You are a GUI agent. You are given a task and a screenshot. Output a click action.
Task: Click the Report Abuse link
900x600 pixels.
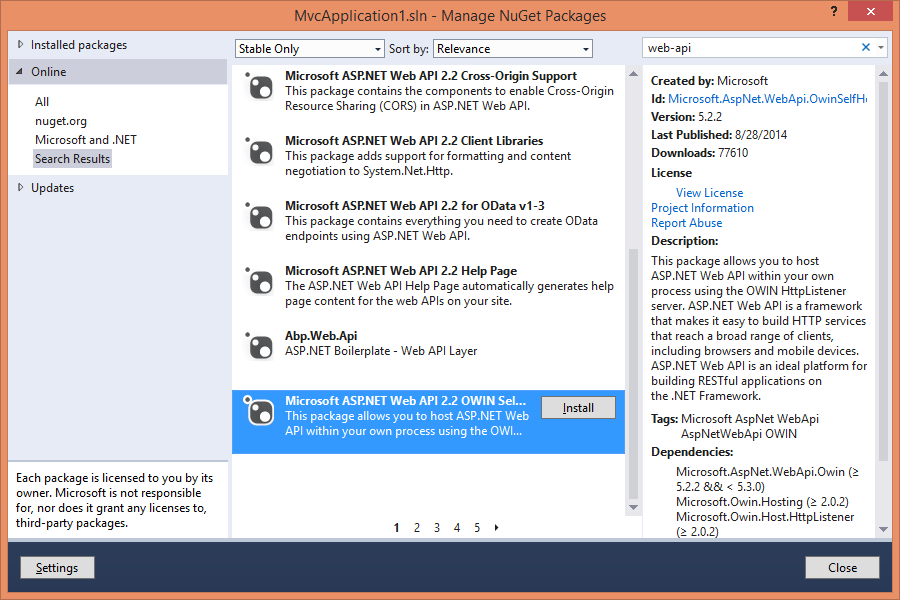click(x=686, y=223)
